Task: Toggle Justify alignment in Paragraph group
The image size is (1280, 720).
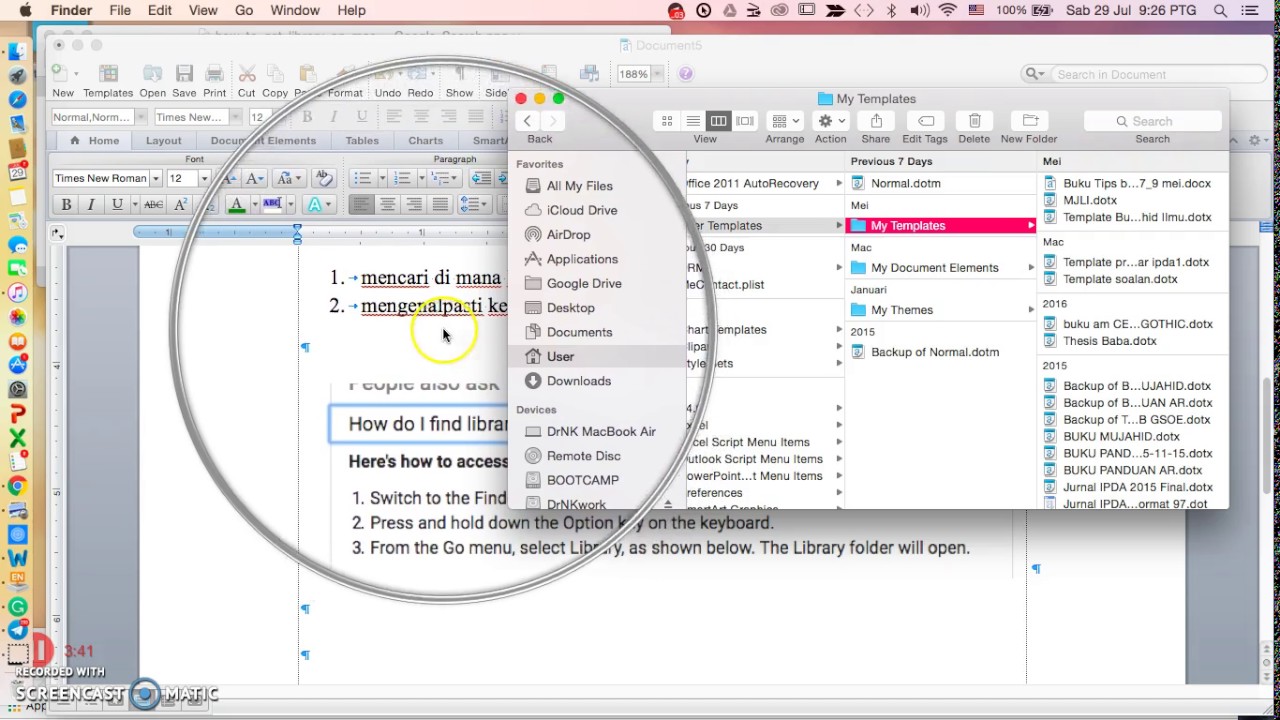Action: [440, 204]
